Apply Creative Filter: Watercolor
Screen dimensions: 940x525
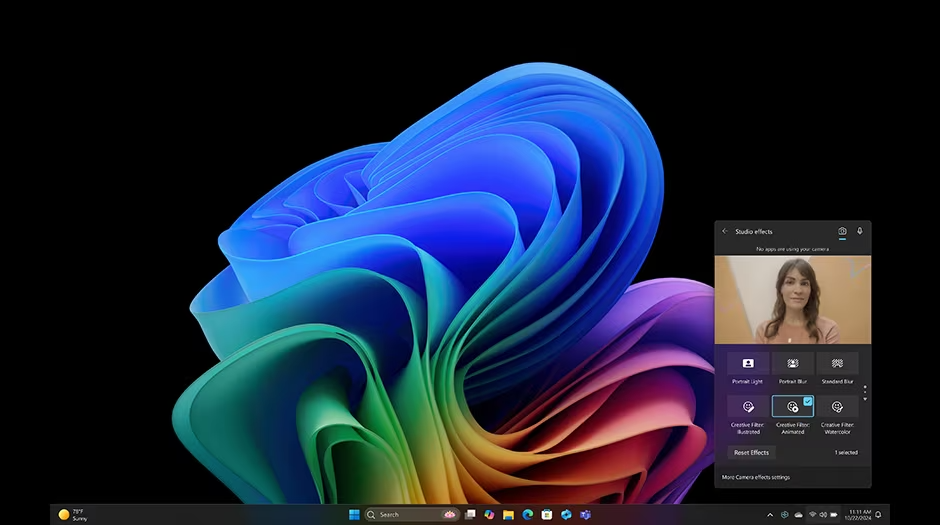pyautogui.click(x=837, y=407)
